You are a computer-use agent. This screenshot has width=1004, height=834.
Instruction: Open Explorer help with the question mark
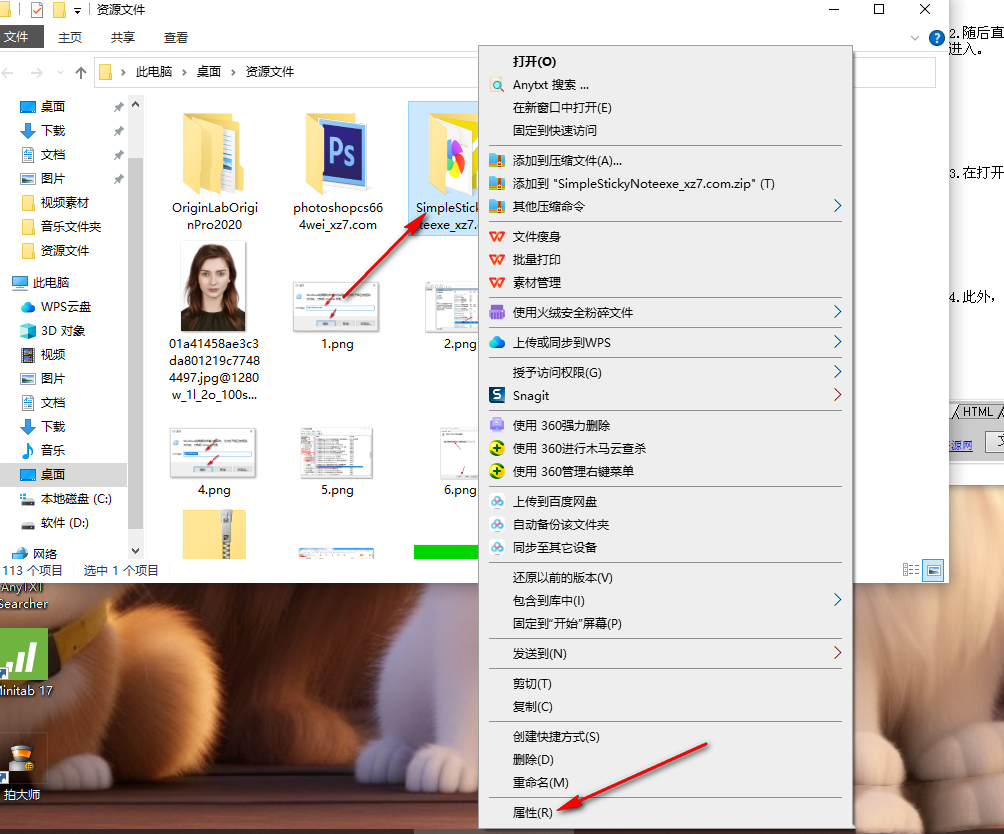tap(937, 38)
